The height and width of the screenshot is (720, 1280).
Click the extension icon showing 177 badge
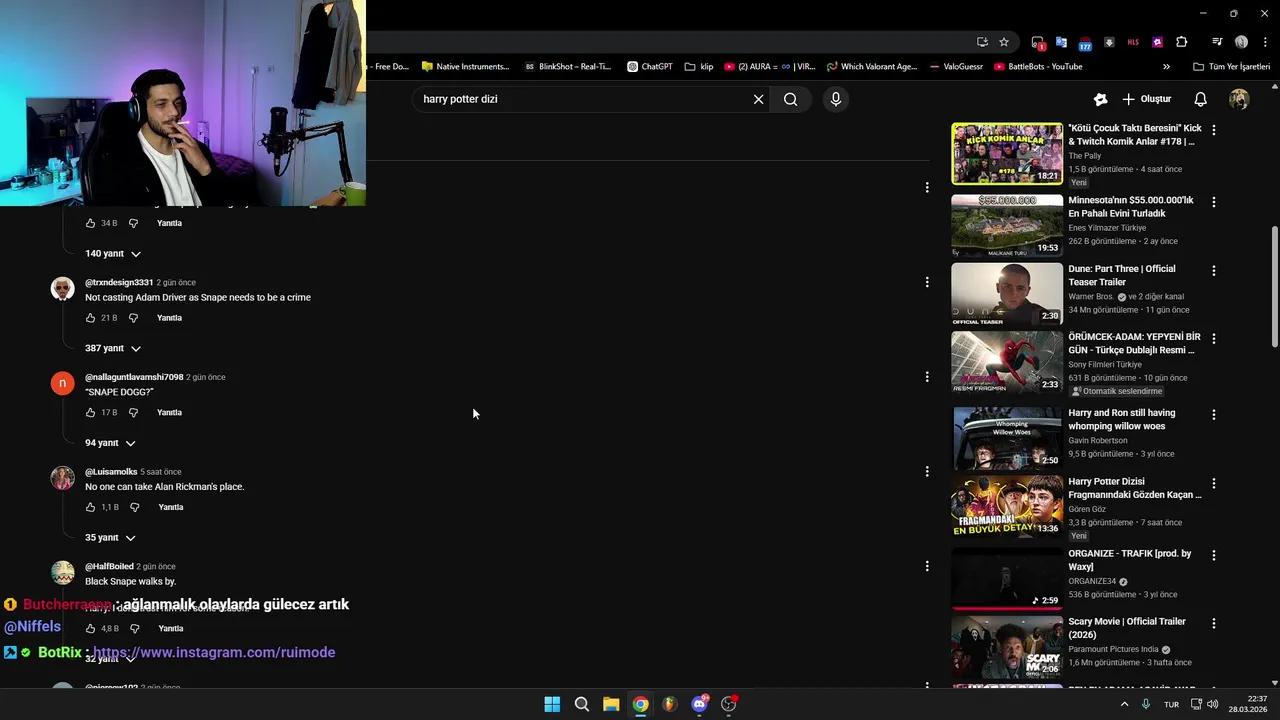1085,43
